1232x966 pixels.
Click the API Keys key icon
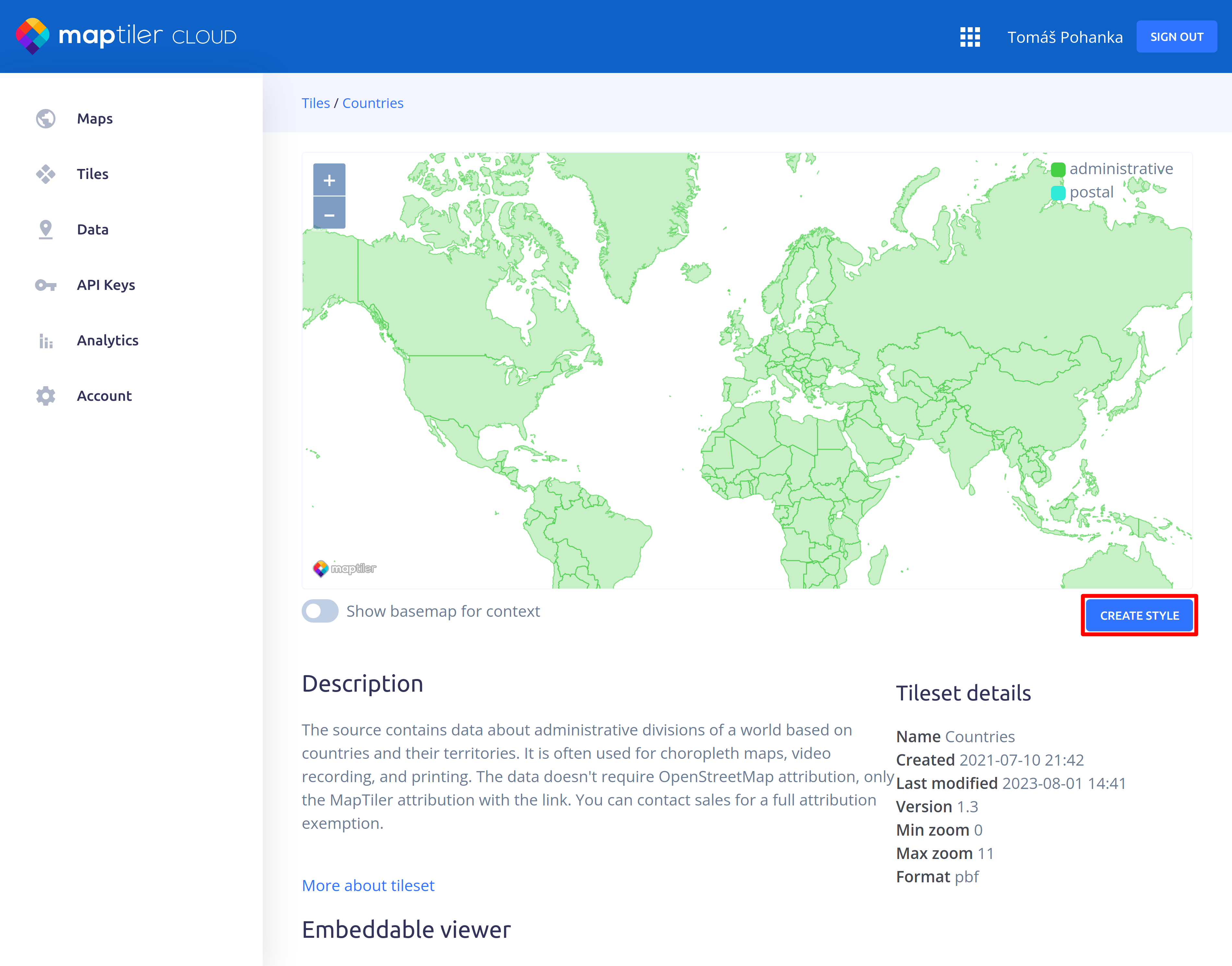coord(45,285)
